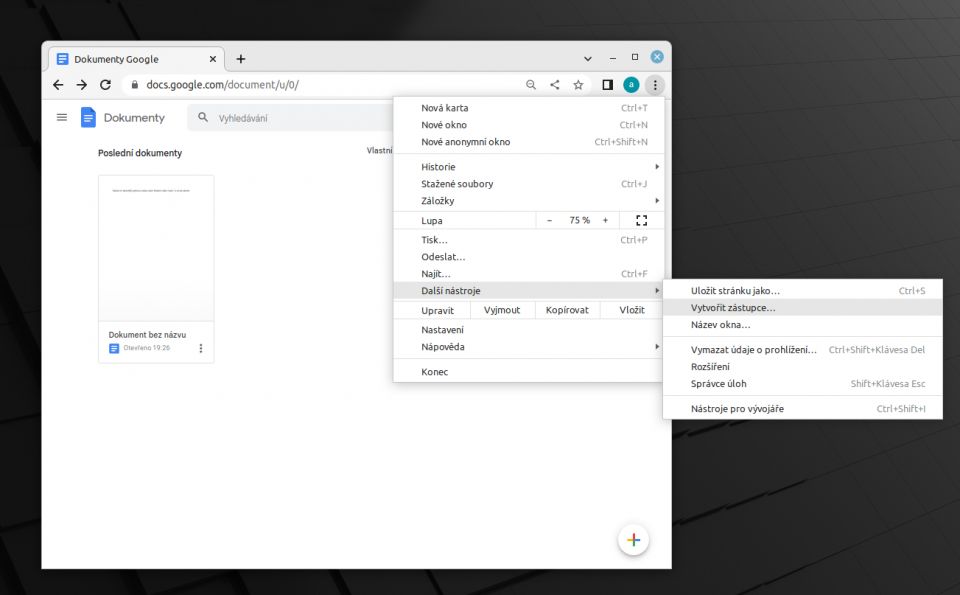Create new document with colorful plus button
Image resolution: width=960 pixels, height=595 pixels.
pyautogui.click(x=633, y=540)
